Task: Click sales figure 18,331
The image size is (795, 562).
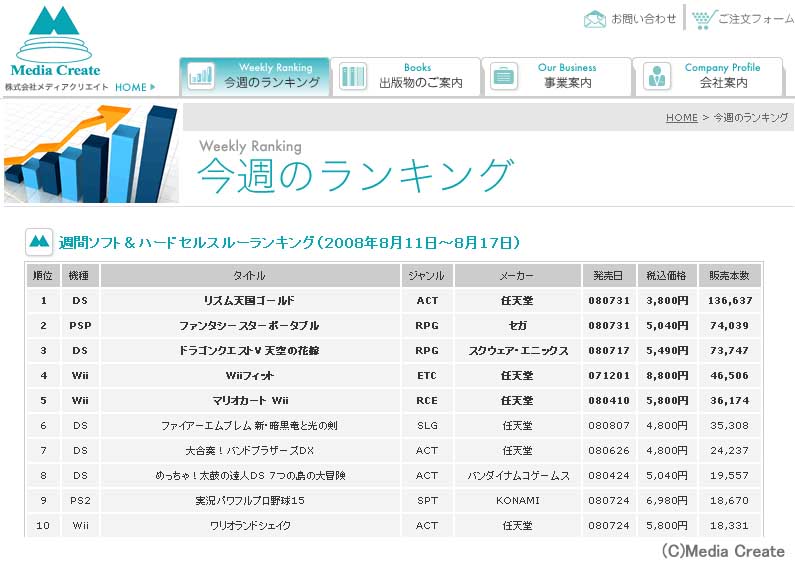Action: [730, 526]
